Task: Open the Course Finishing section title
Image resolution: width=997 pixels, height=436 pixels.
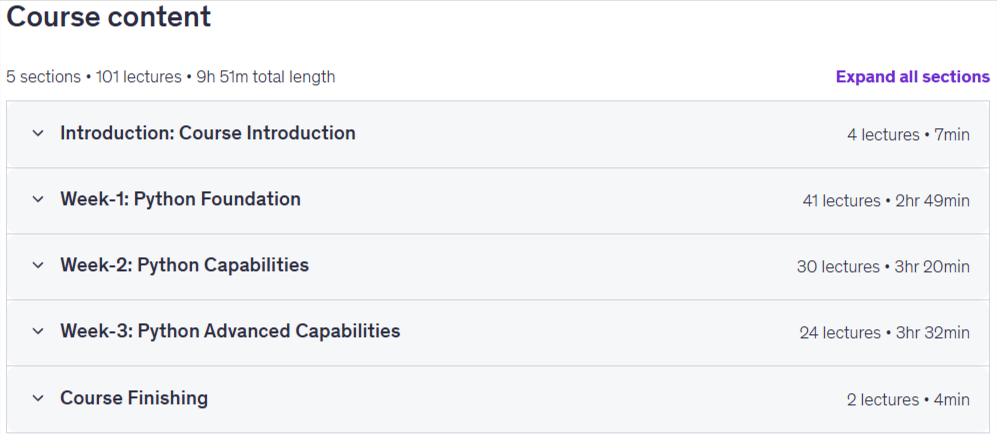Action: point(134,398)
